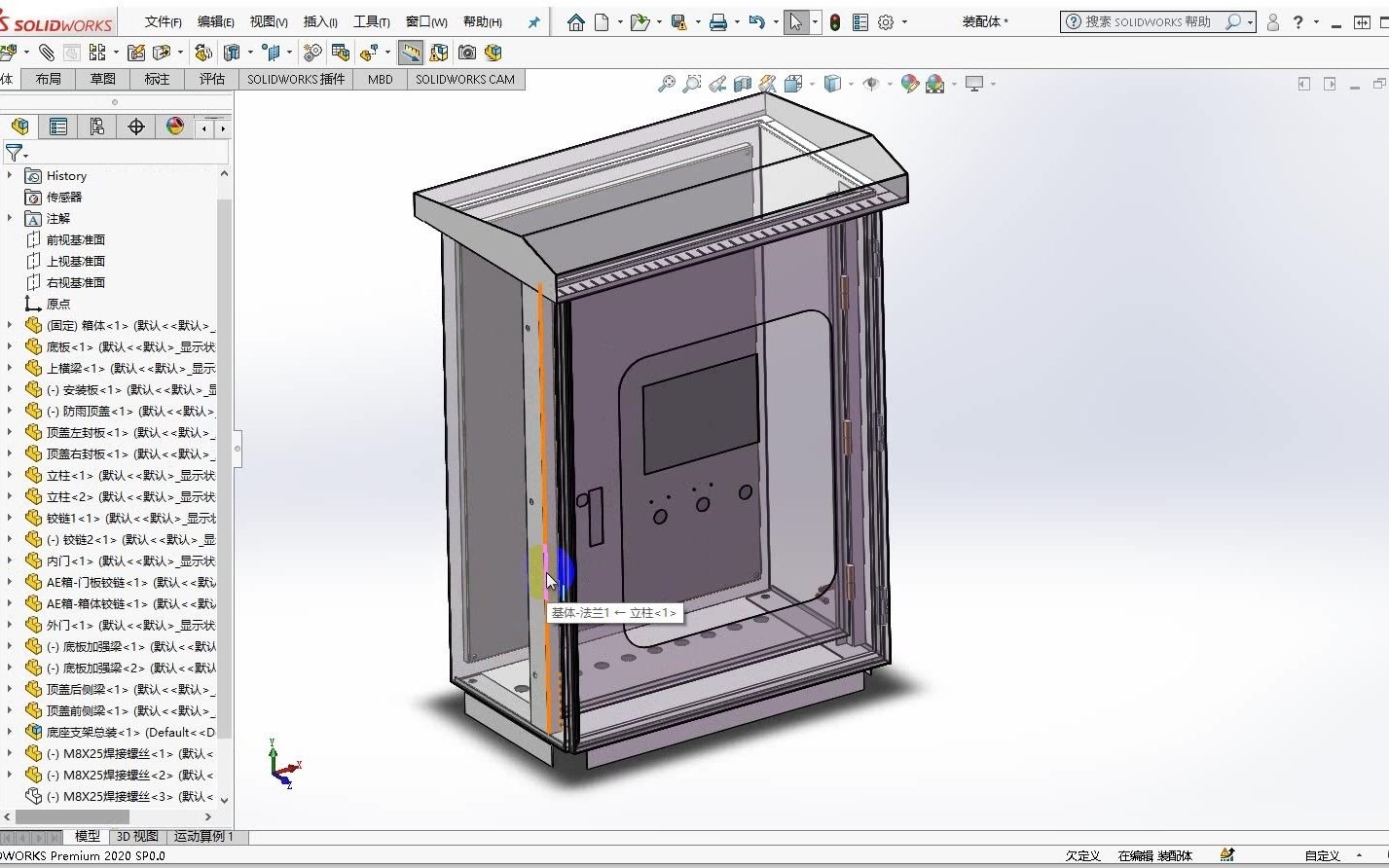1389x868 pixels.
Task: Open the 插入(I) menu
Action: click(321, 21)
